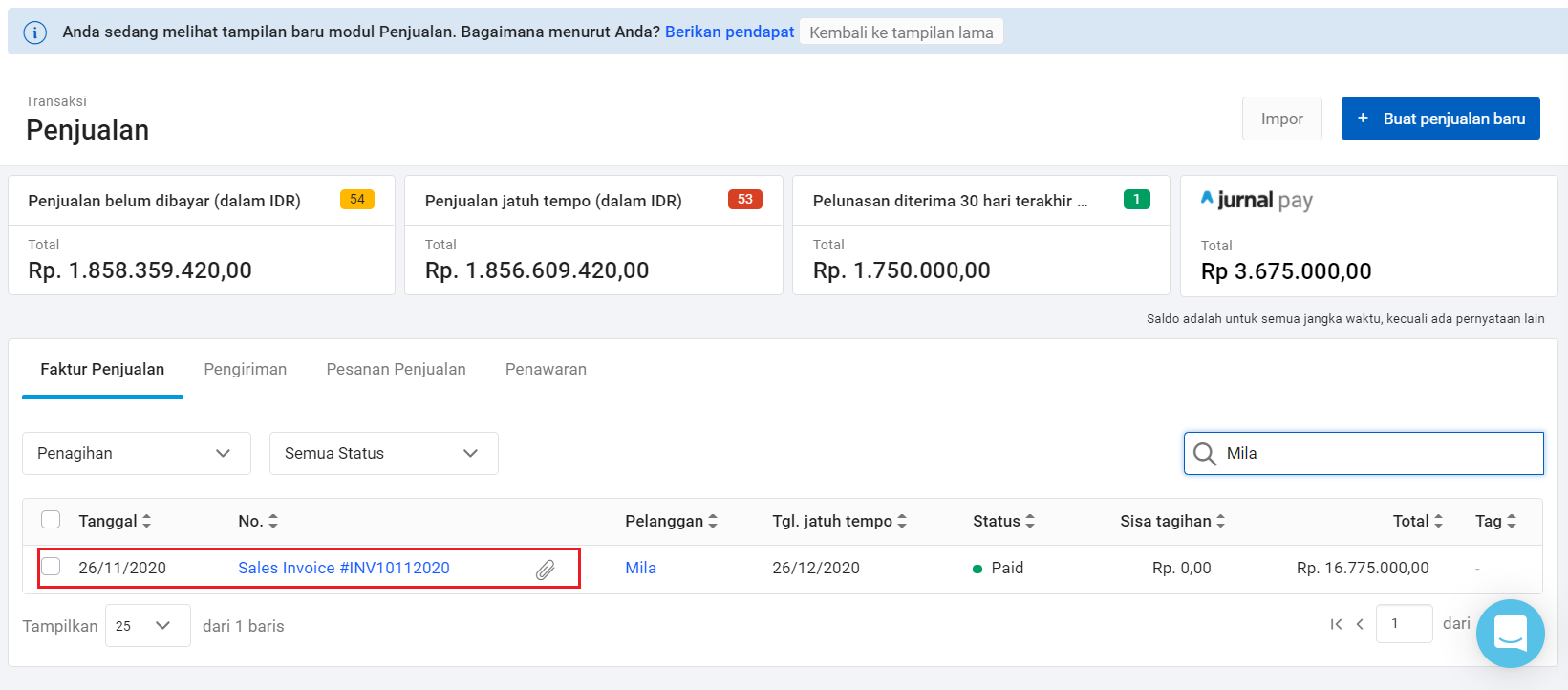Viewport: 1568px width, 690px height.
Task: Sort by Total column sort icon
Action: click(x=1438, y=521)
